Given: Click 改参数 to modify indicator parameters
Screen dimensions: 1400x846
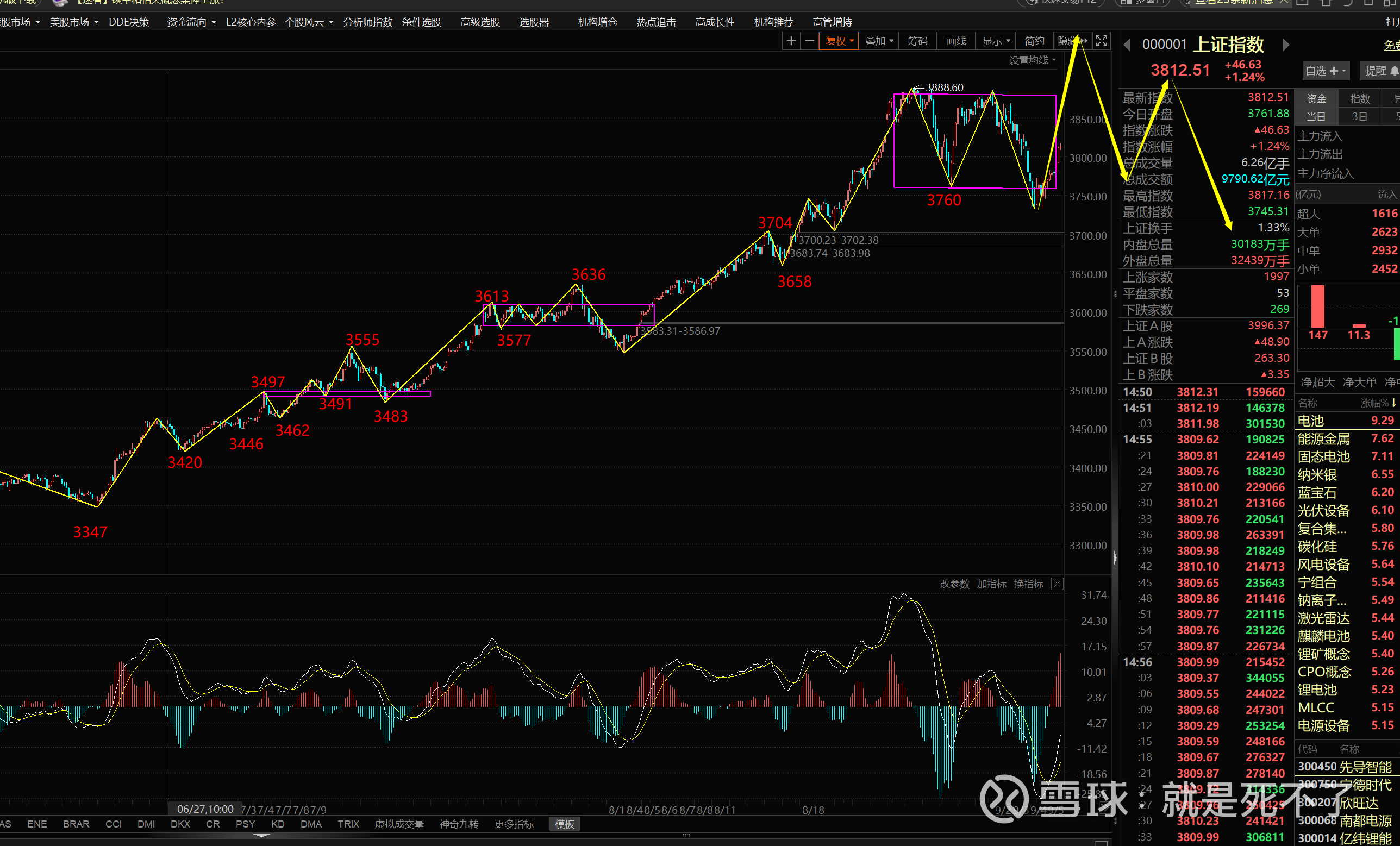Looking at the screenshot, I should tap(954, 584).
